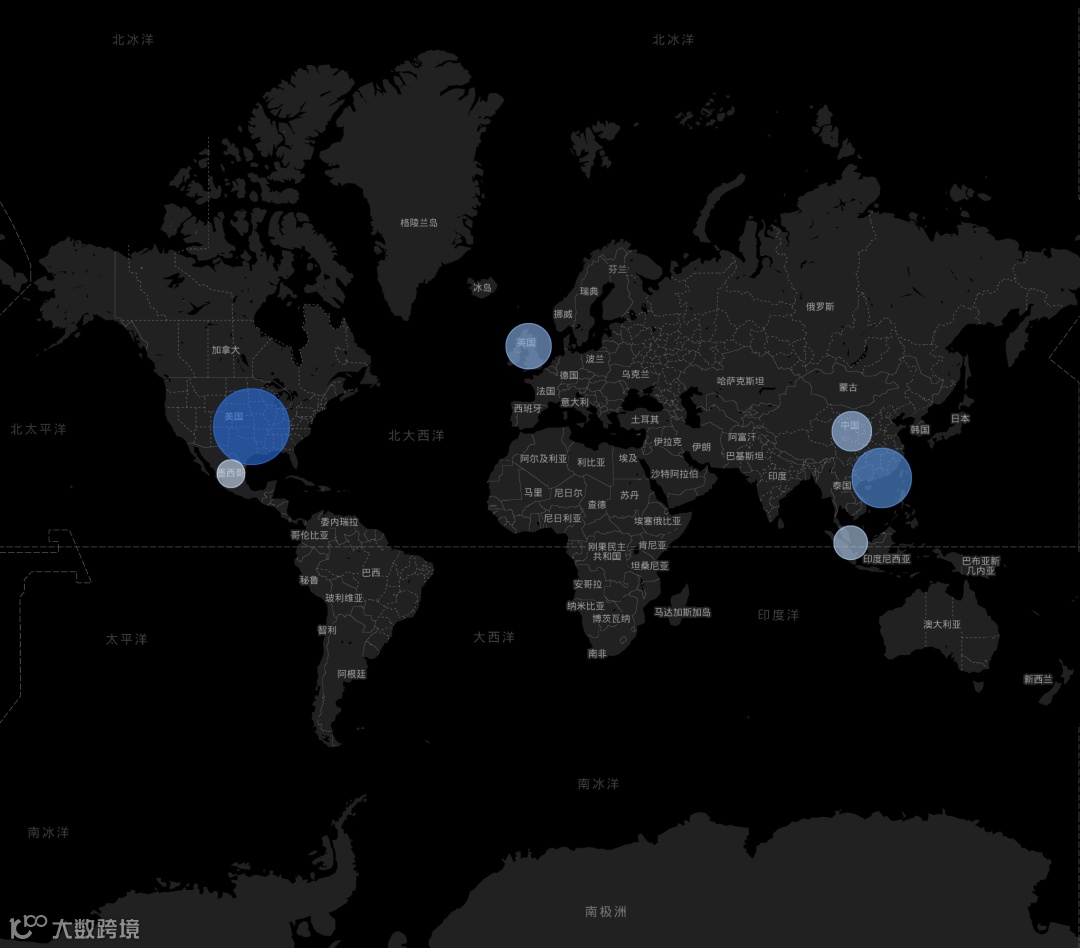Click the large blue bubble over 美国

click(251, 426)
